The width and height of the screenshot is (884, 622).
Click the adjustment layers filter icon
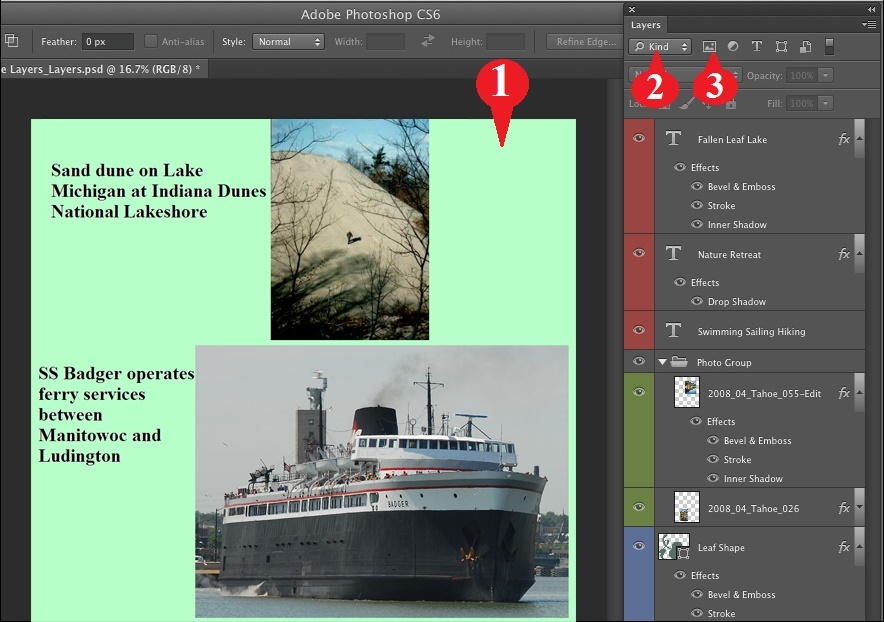tap(733, 46)
